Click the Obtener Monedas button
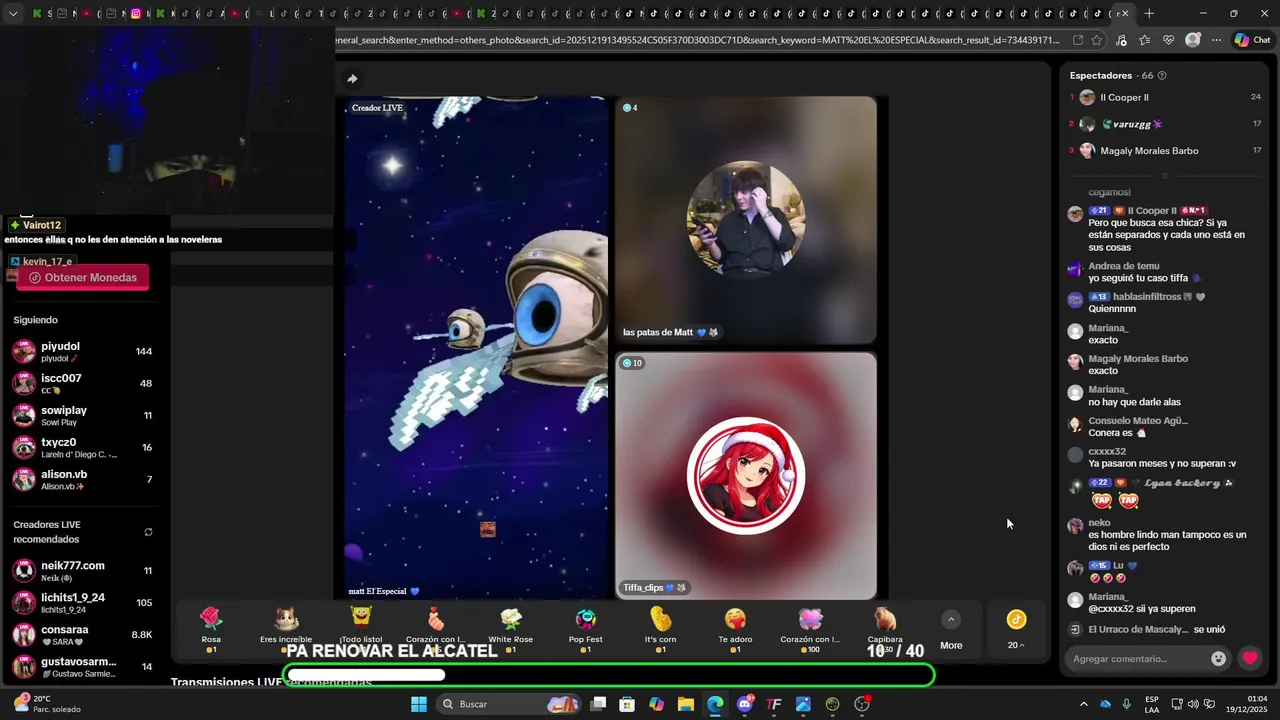 [83, 278]
